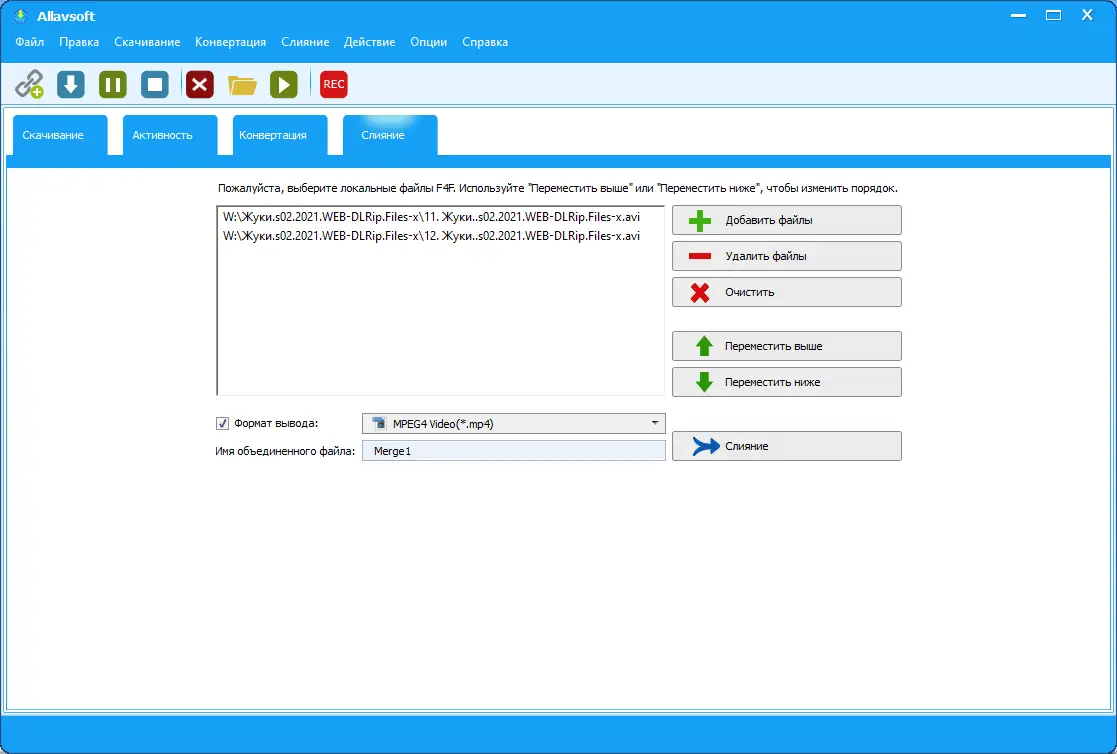This screenshot has height=754, width=1117.
Task: Close the Allavsoft window
Action: tap(1087, 15)
